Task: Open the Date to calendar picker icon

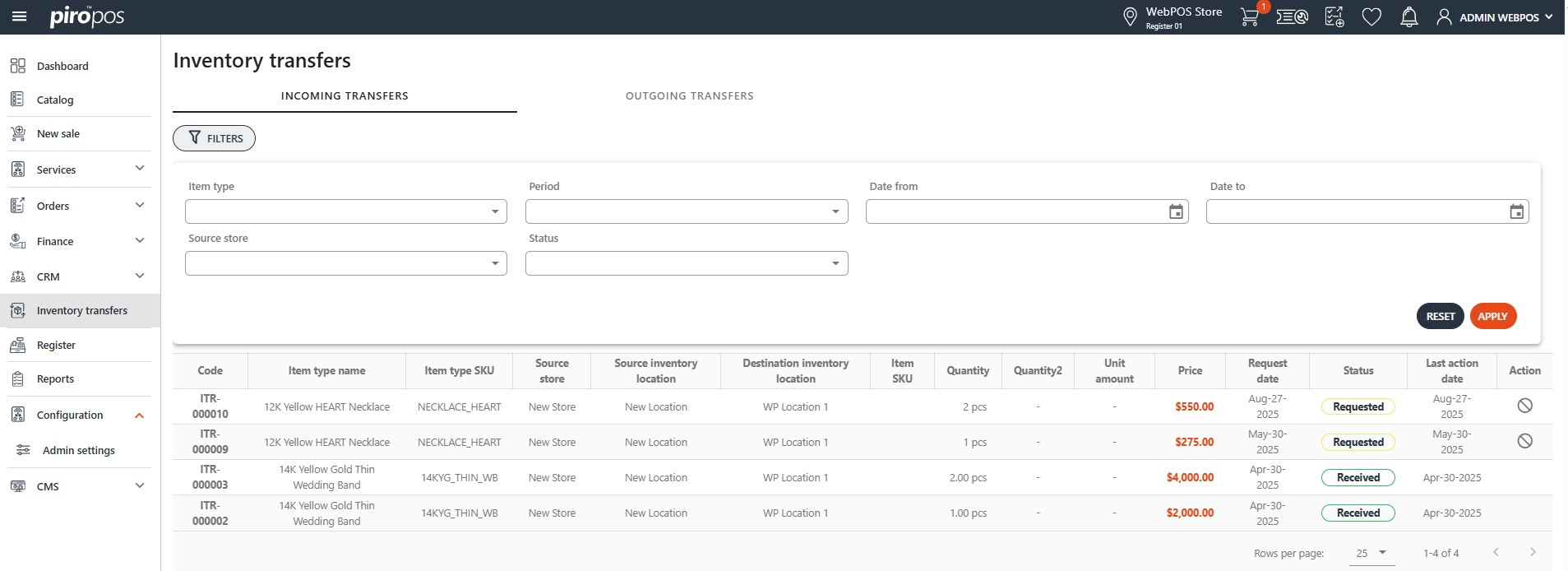Action: click(x=1516, y=212)
